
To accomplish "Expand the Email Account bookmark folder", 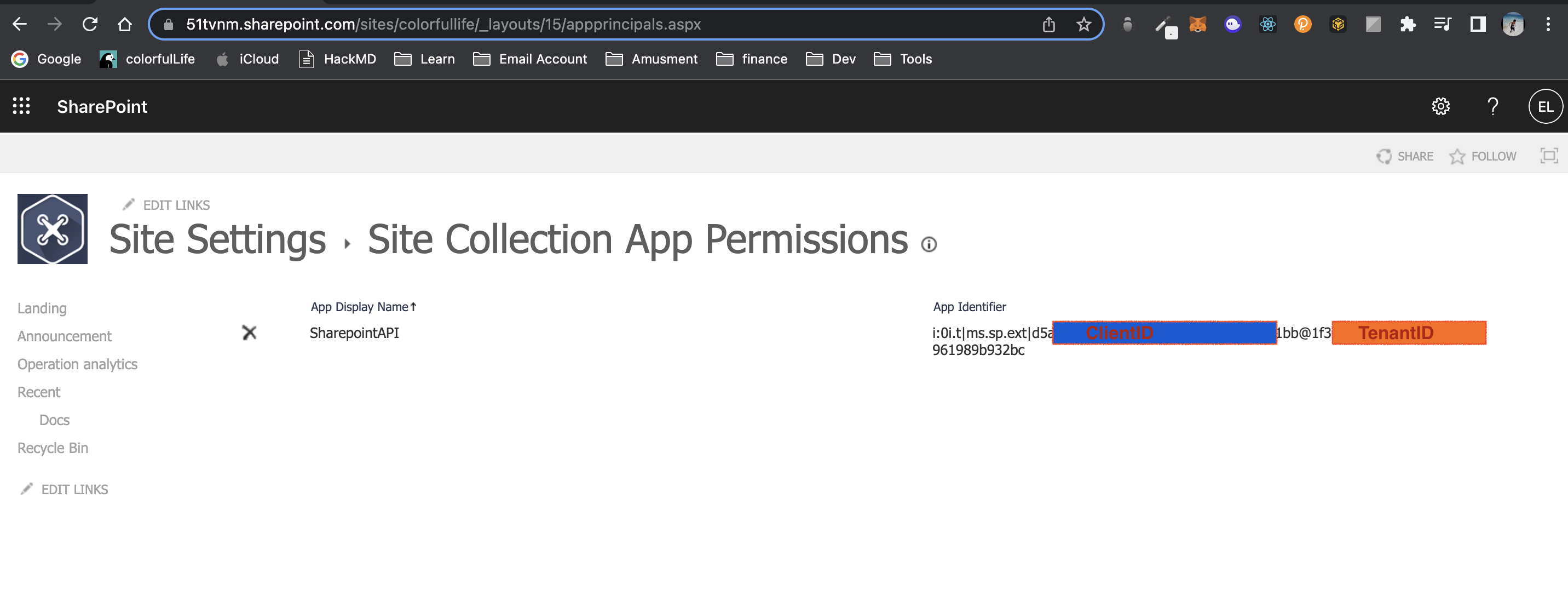I will (x=529, y=59).
